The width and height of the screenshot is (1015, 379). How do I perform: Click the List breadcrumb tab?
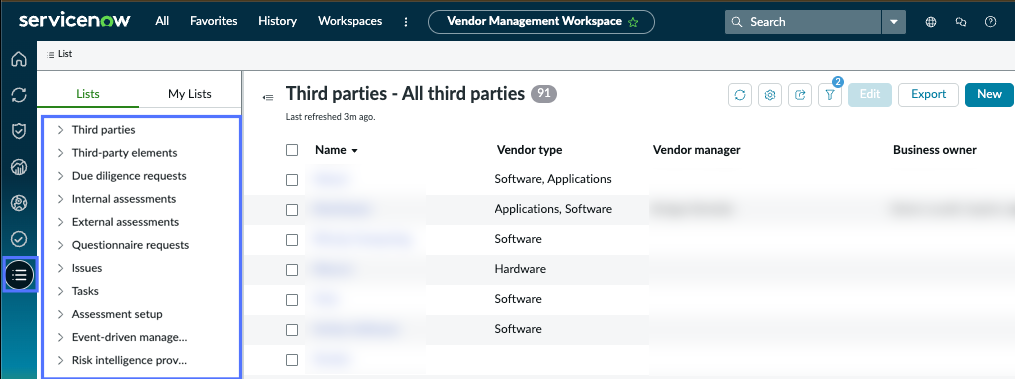click(60, 54)
